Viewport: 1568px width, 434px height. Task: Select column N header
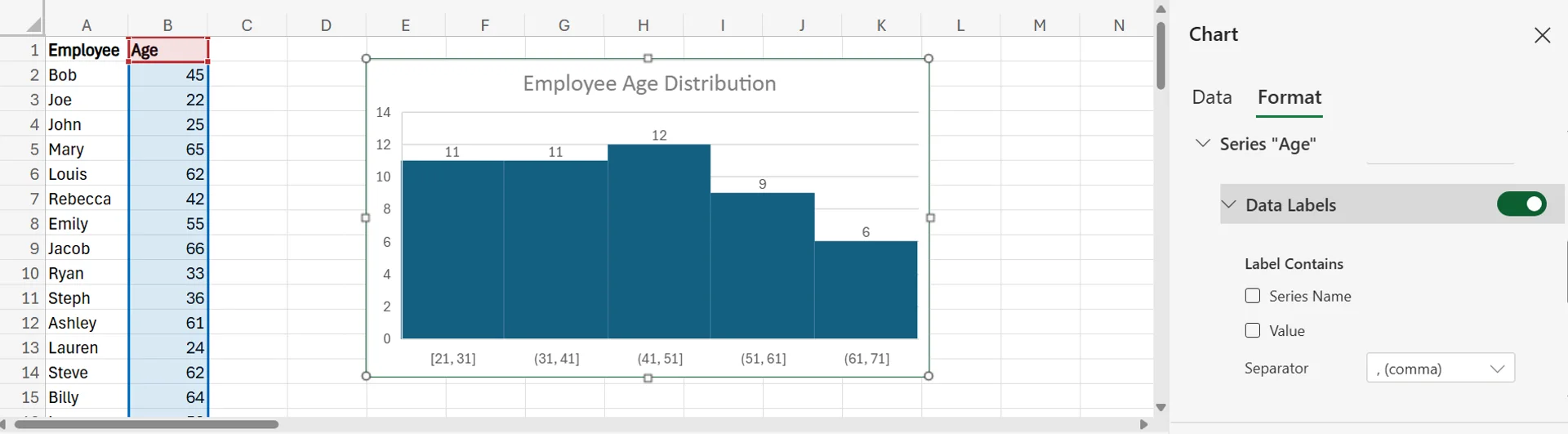[1119, 25]
